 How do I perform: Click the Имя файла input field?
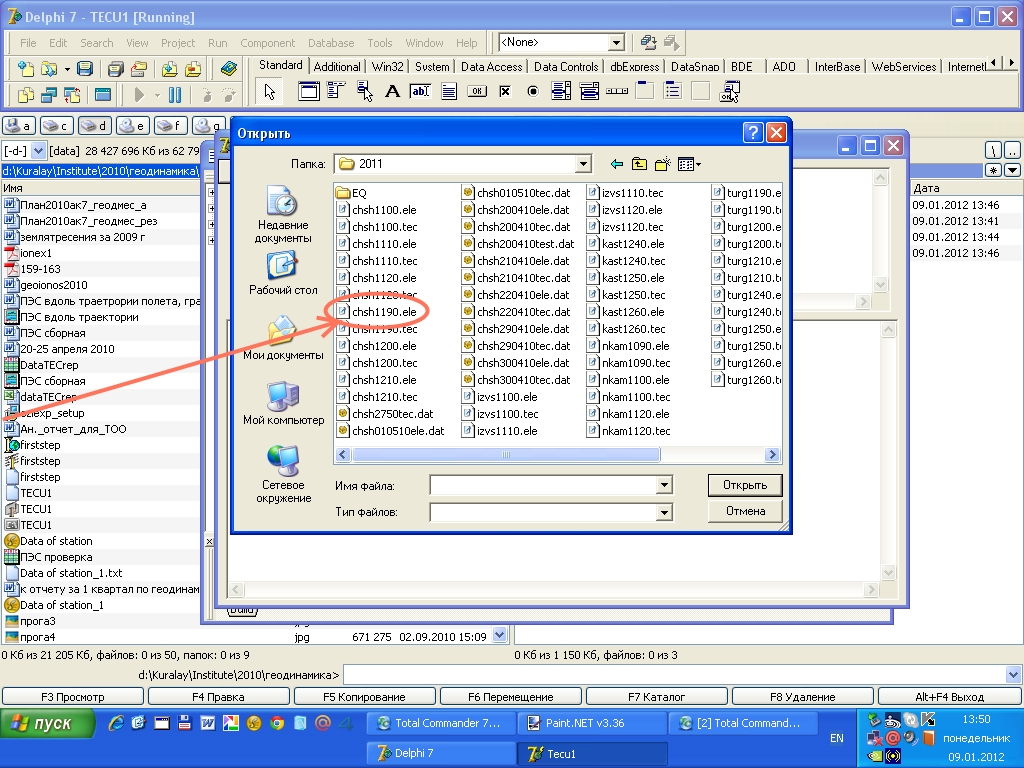543,485
